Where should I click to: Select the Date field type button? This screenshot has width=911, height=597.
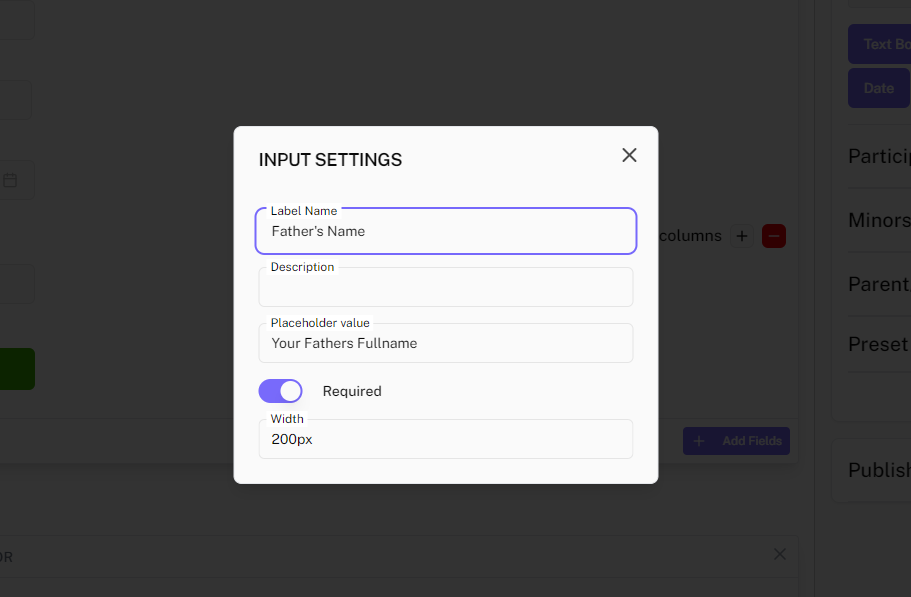[x=878, y=88]
